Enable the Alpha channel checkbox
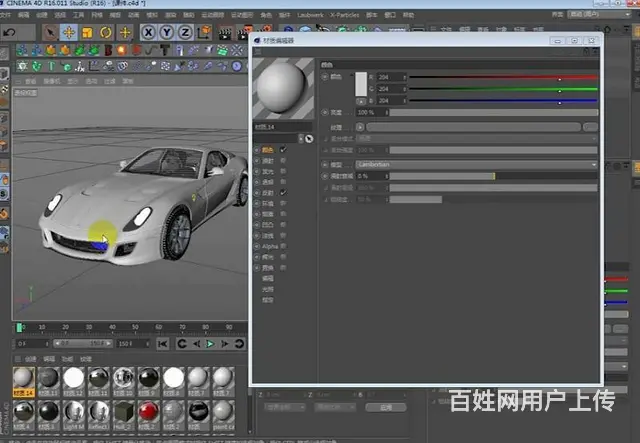Screen dimensions: 640x443 (283, 246)
